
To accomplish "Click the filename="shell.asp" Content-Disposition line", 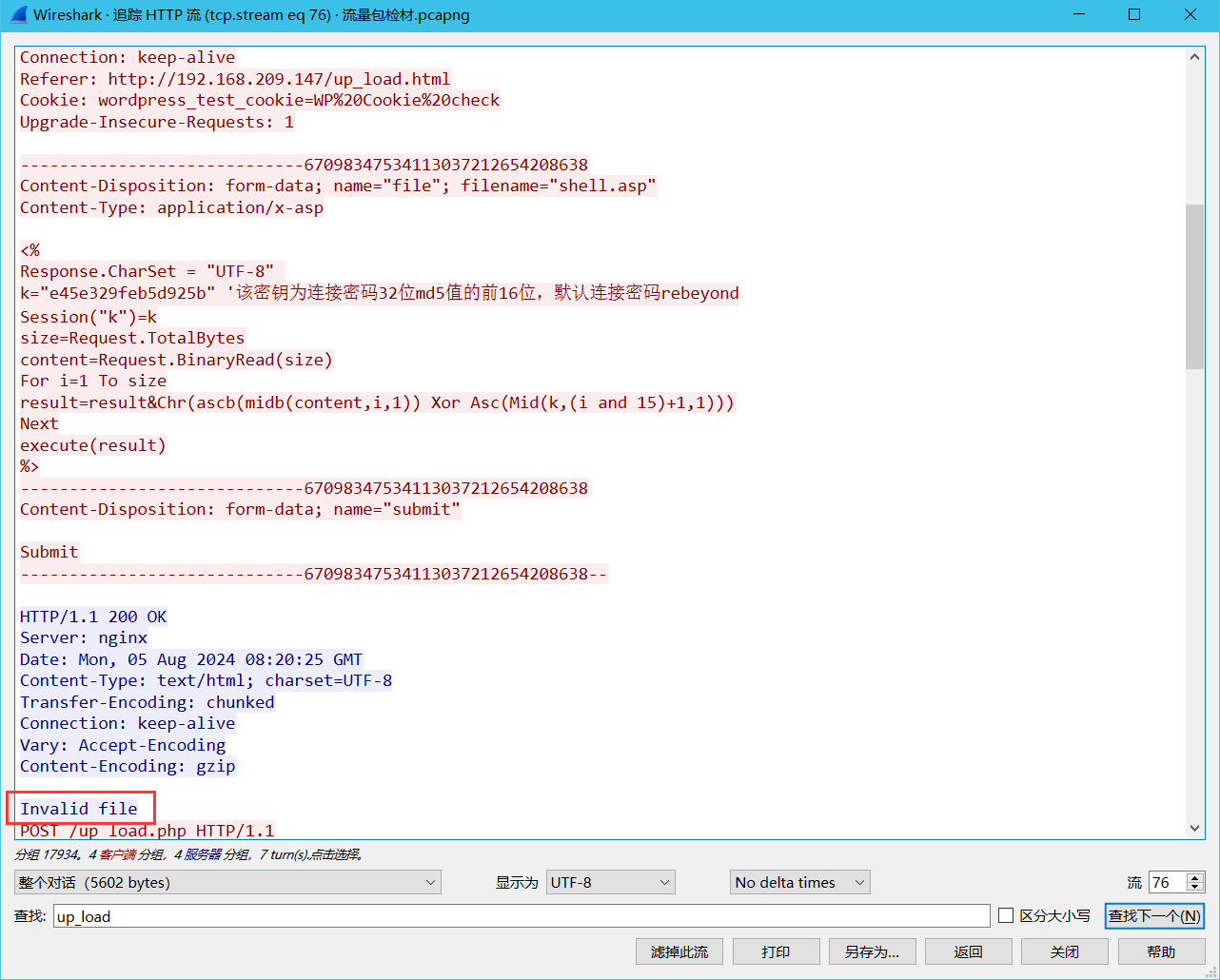I will pos(338,186).
